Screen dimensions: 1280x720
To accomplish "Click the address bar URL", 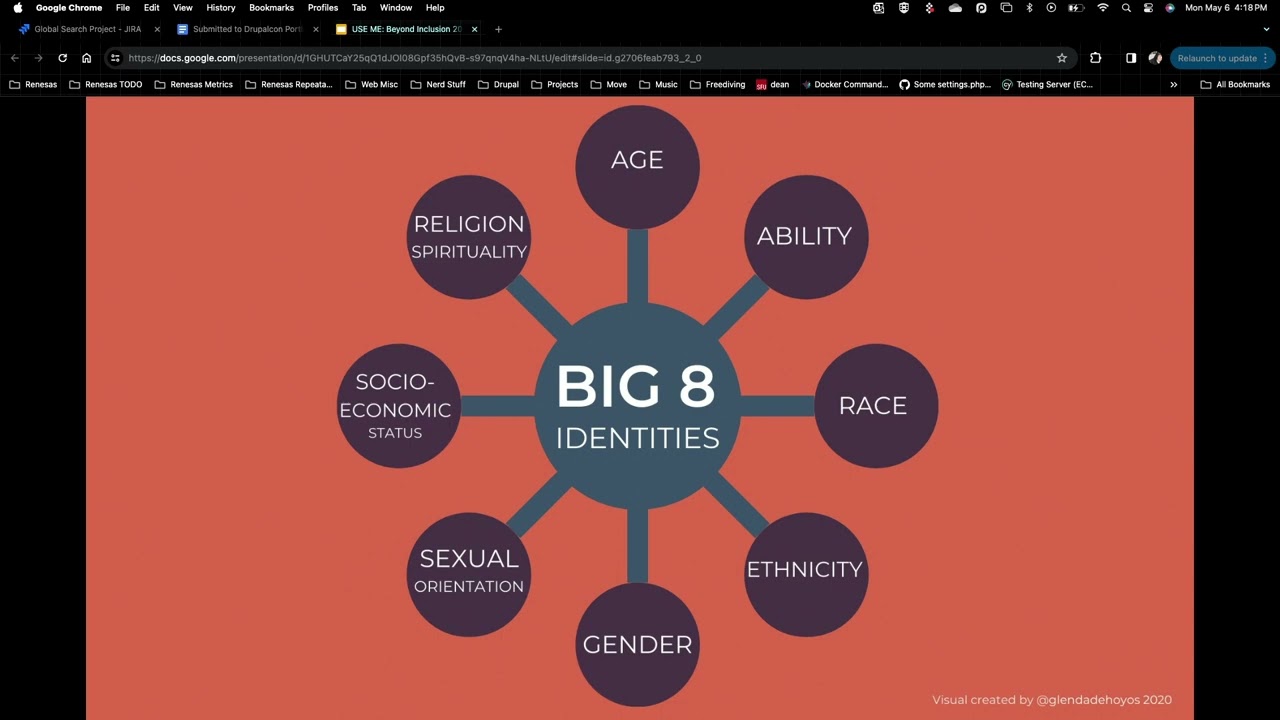I will (x=415, y=58).
